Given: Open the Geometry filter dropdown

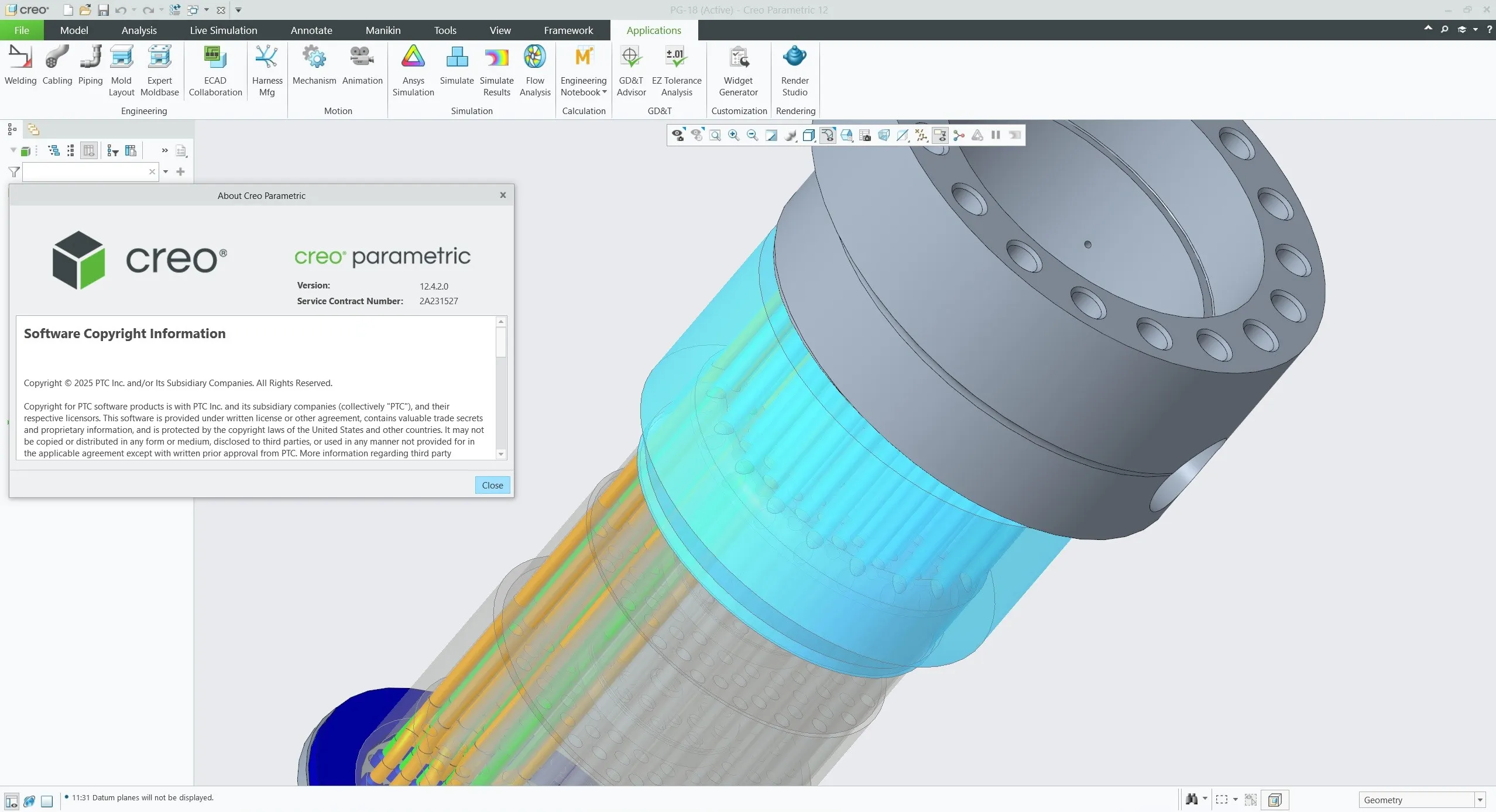Looking at the screenshot, I should 1480,800.
